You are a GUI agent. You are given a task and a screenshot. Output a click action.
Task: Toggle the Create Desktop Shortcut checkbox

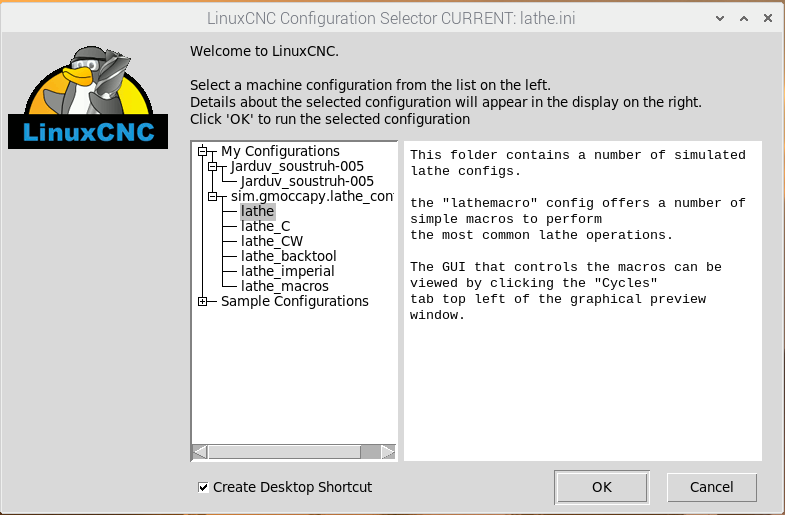[x=204, y=487]
